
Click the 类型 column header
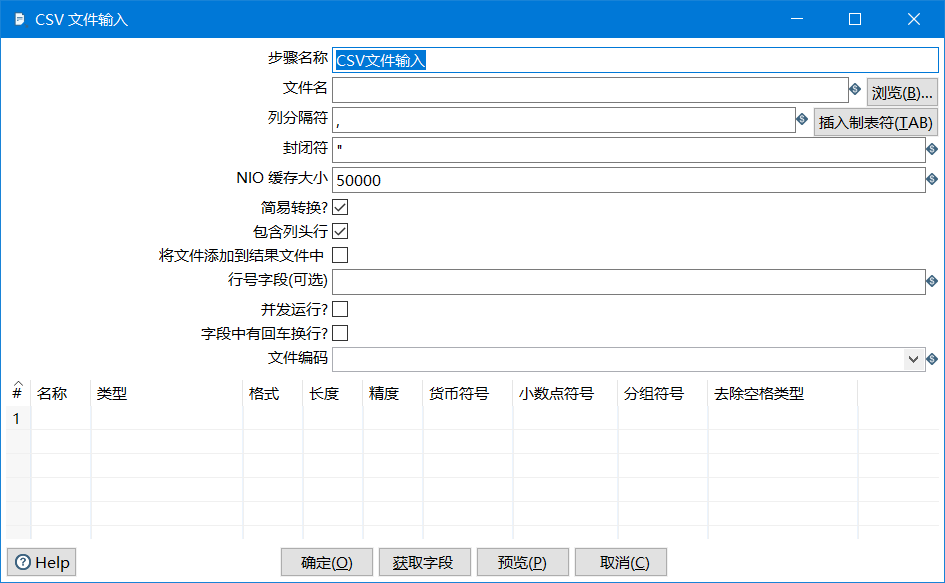click(167, 394)
